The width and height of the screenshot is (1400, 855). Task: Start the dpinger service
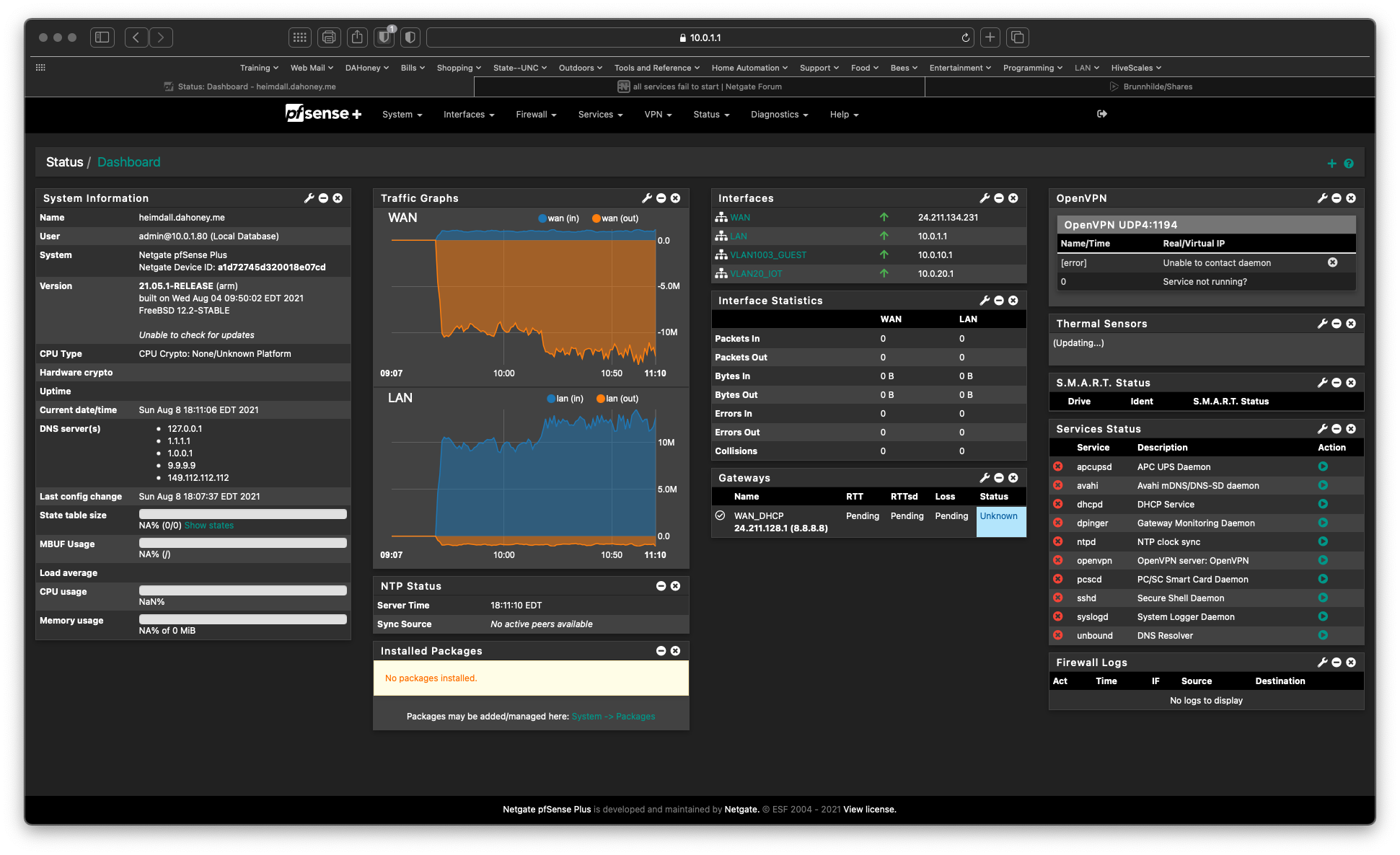pos(1323,523)
